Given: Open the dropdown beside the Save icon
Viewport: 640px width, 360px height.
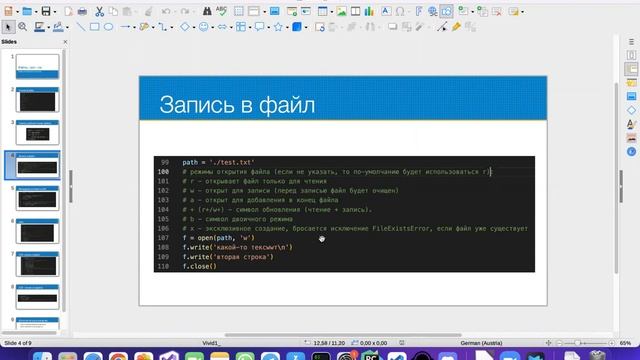Looking at the screenshot, I should 55,12.
